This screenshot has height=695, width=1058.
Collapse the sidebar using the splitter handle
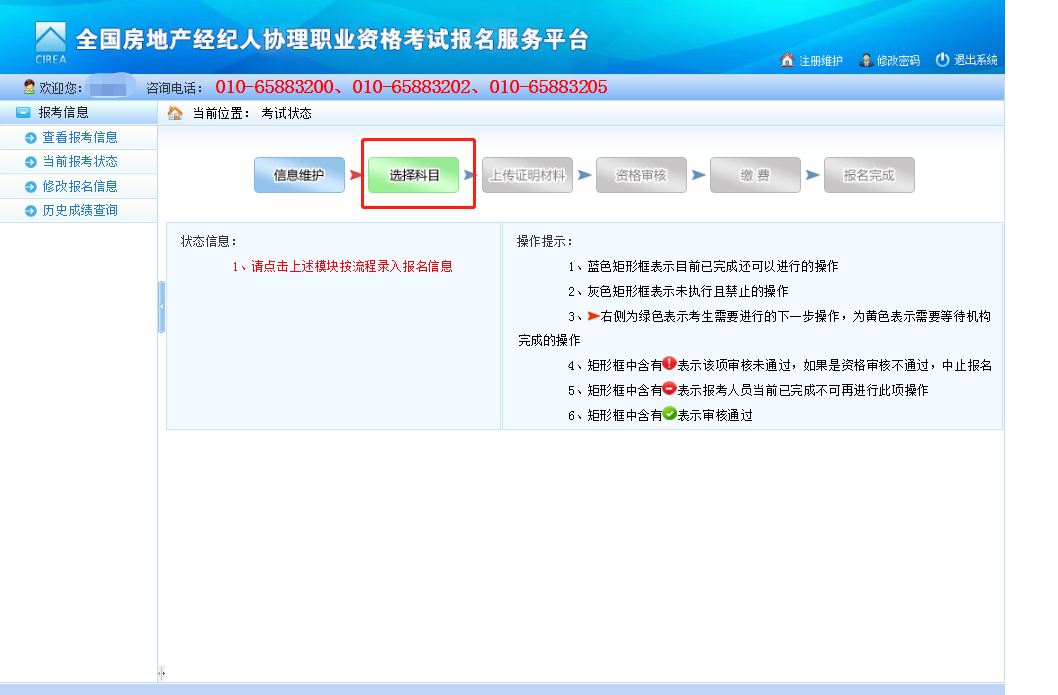tap(161, 307)
